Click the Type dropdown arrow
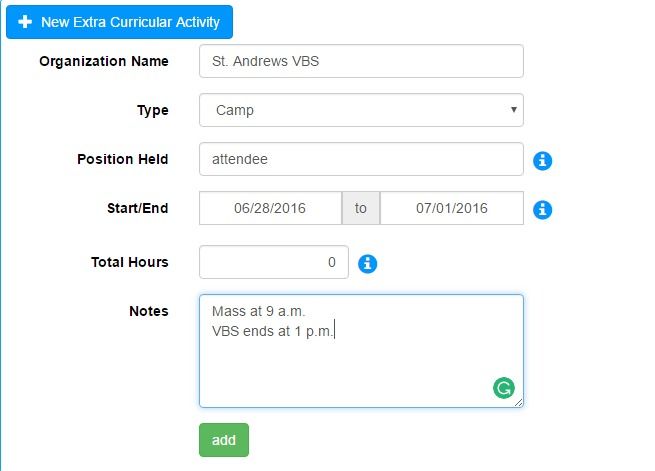Image resolution: width=655 pixels, height=471 pixels. pyautogui.click(x=514, y=109)
